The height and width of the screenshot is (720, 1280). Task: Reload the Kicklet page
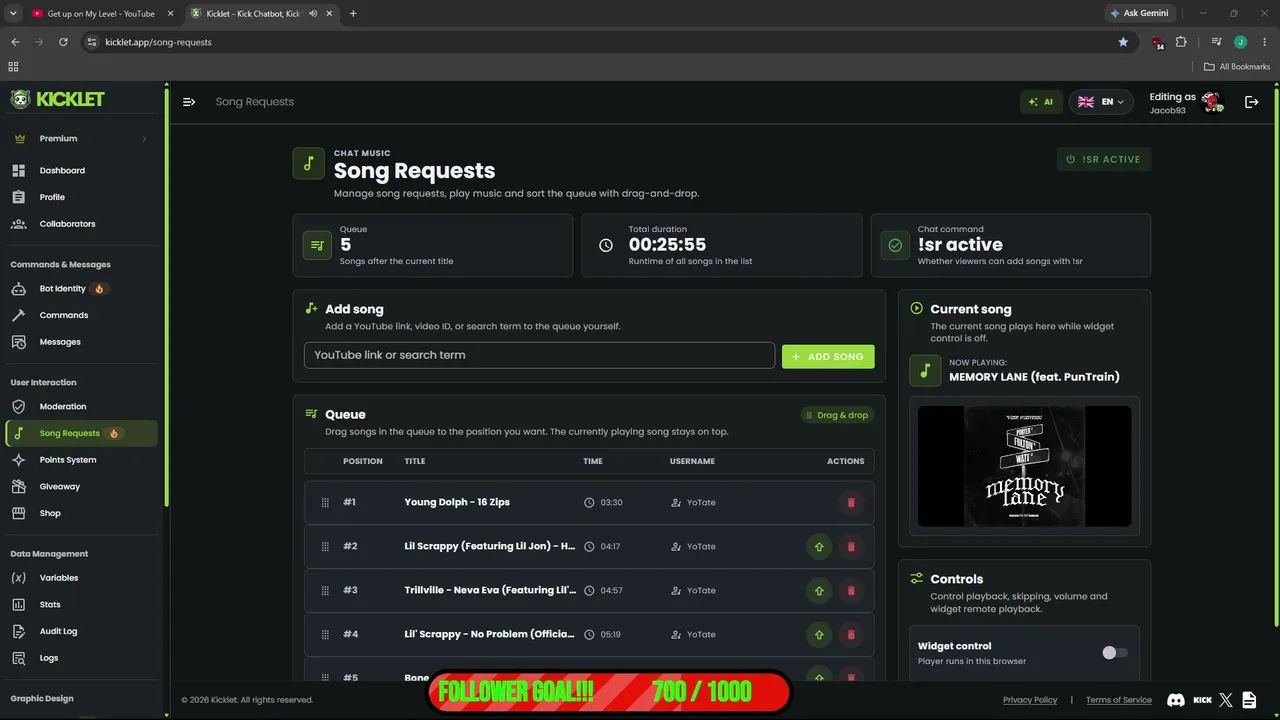tap(63, 42)
